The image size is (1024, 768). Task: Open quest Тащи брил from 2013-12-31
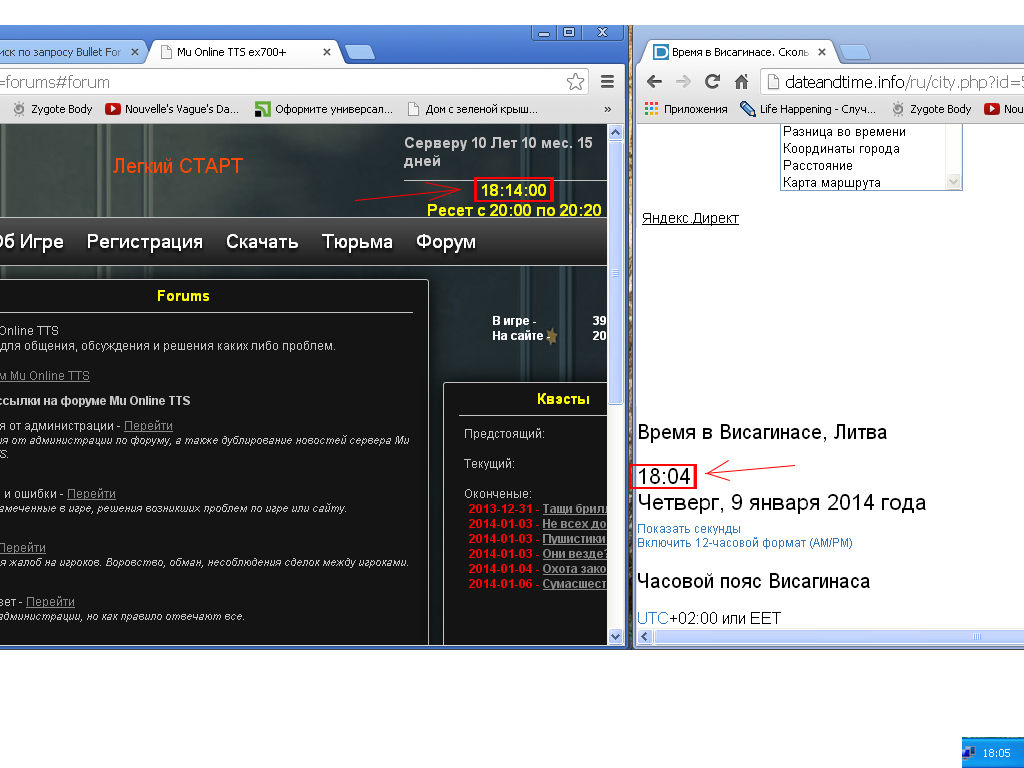pos(575,509)
